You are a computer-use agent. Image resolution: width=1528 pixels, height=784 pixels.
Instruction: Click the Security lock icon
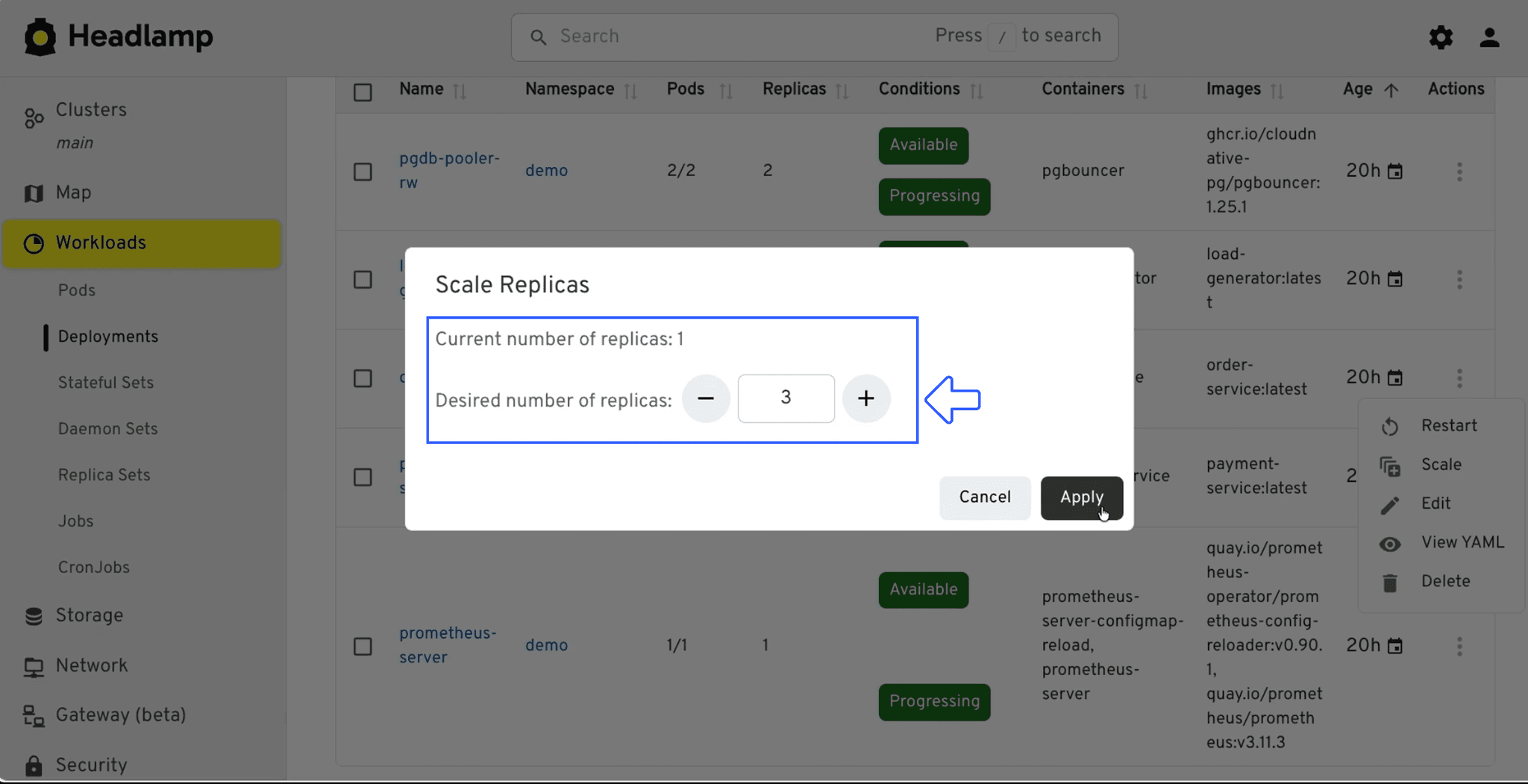click(x=34, y=766)
